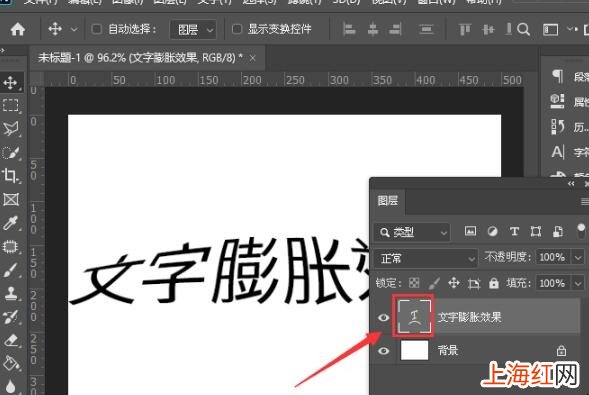Collapse the Layers panel with double arrows
This screenshot has width=589, height=395.
coord(571,184)
